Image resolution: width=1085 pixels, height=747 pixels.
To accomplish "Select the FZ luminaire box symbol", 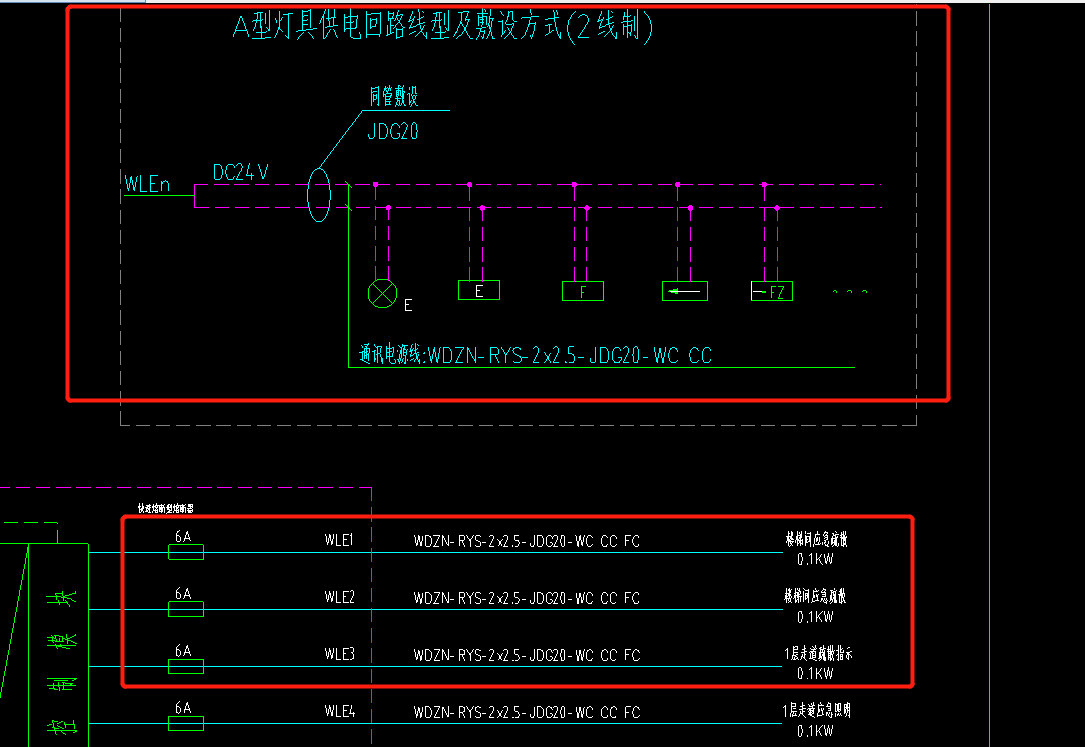I will tap(772, 291).
